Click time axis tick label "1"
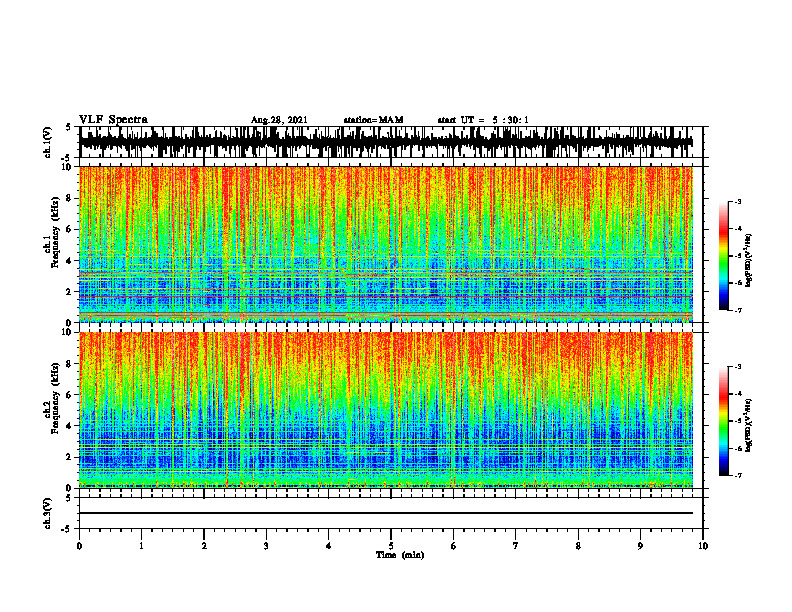The width and height of the screenshot is (792, 612). pos(141,546)
